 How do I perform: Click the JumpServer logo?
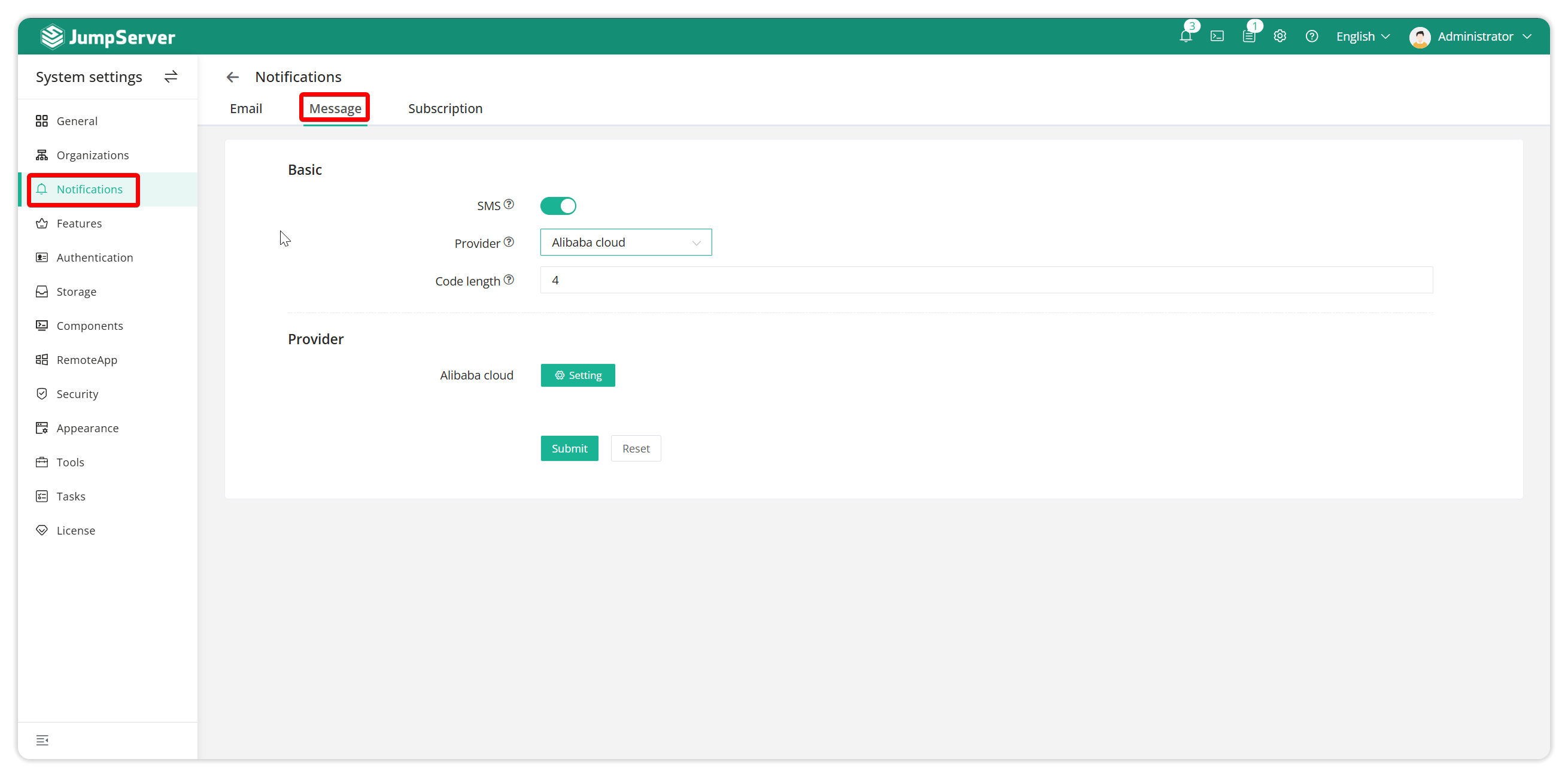point(108,37)
